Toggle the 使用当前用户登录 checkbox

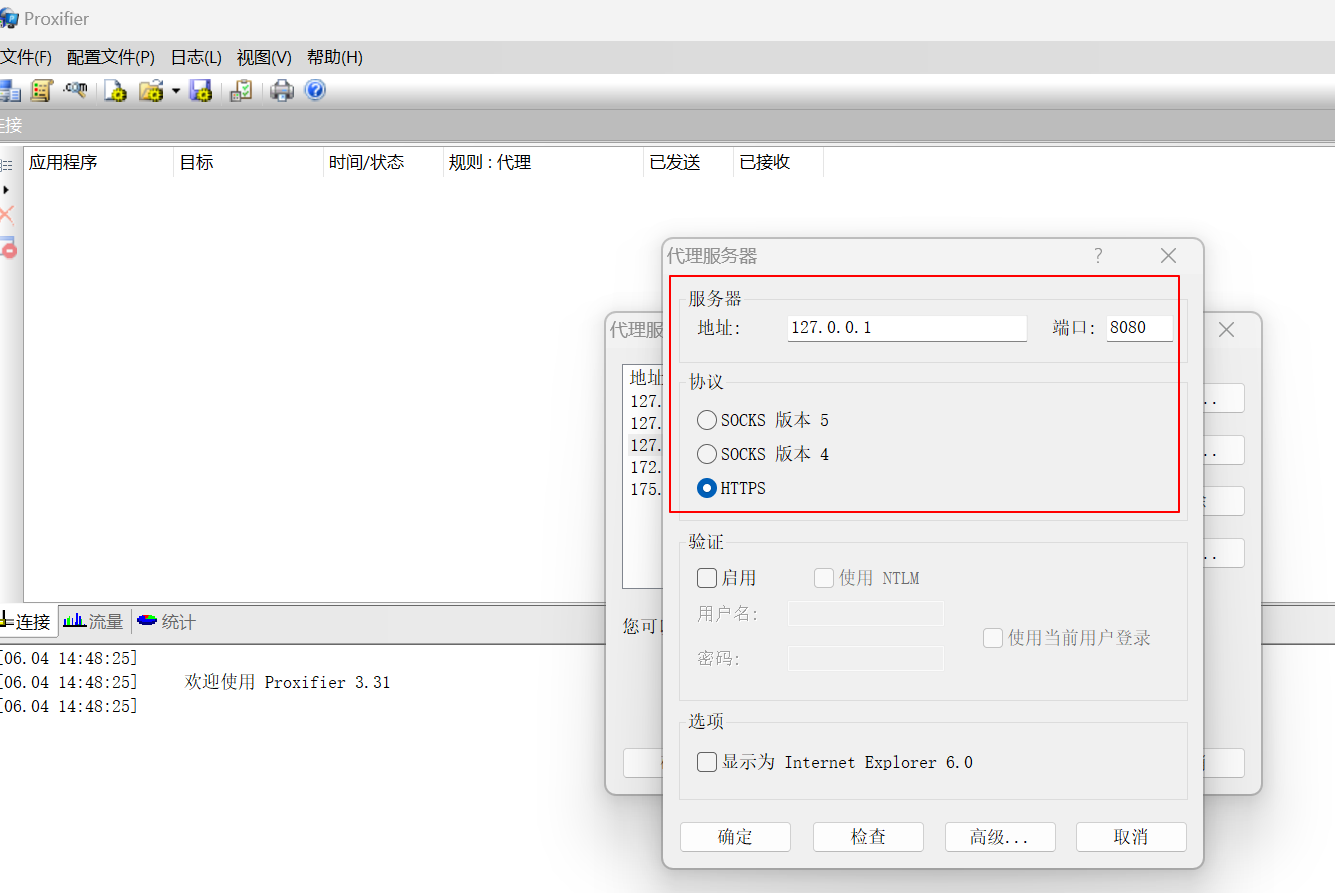(993, 638)
